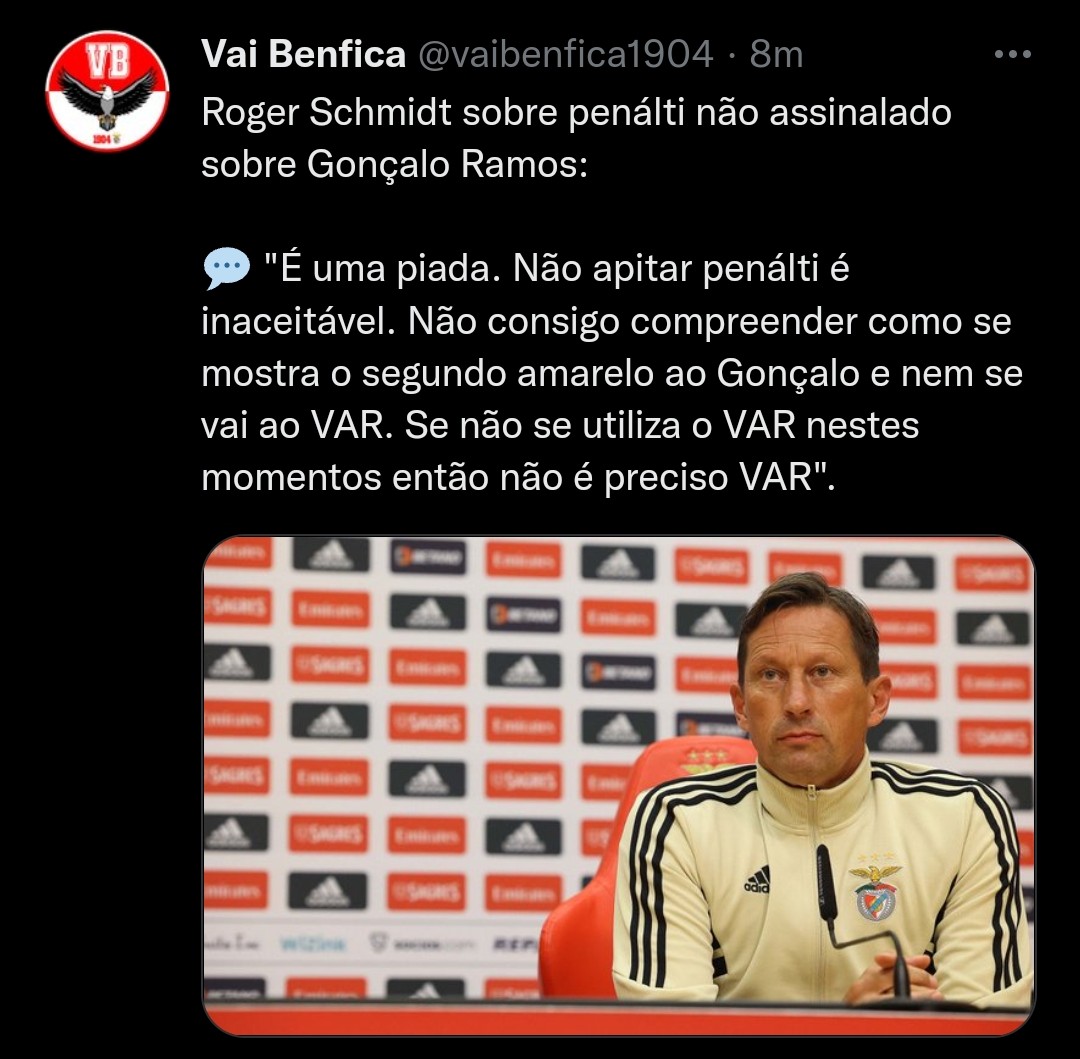This screenshot has width=1080, height=1059.
Task: Open the attached press conference photo
Action: point(619,785)
